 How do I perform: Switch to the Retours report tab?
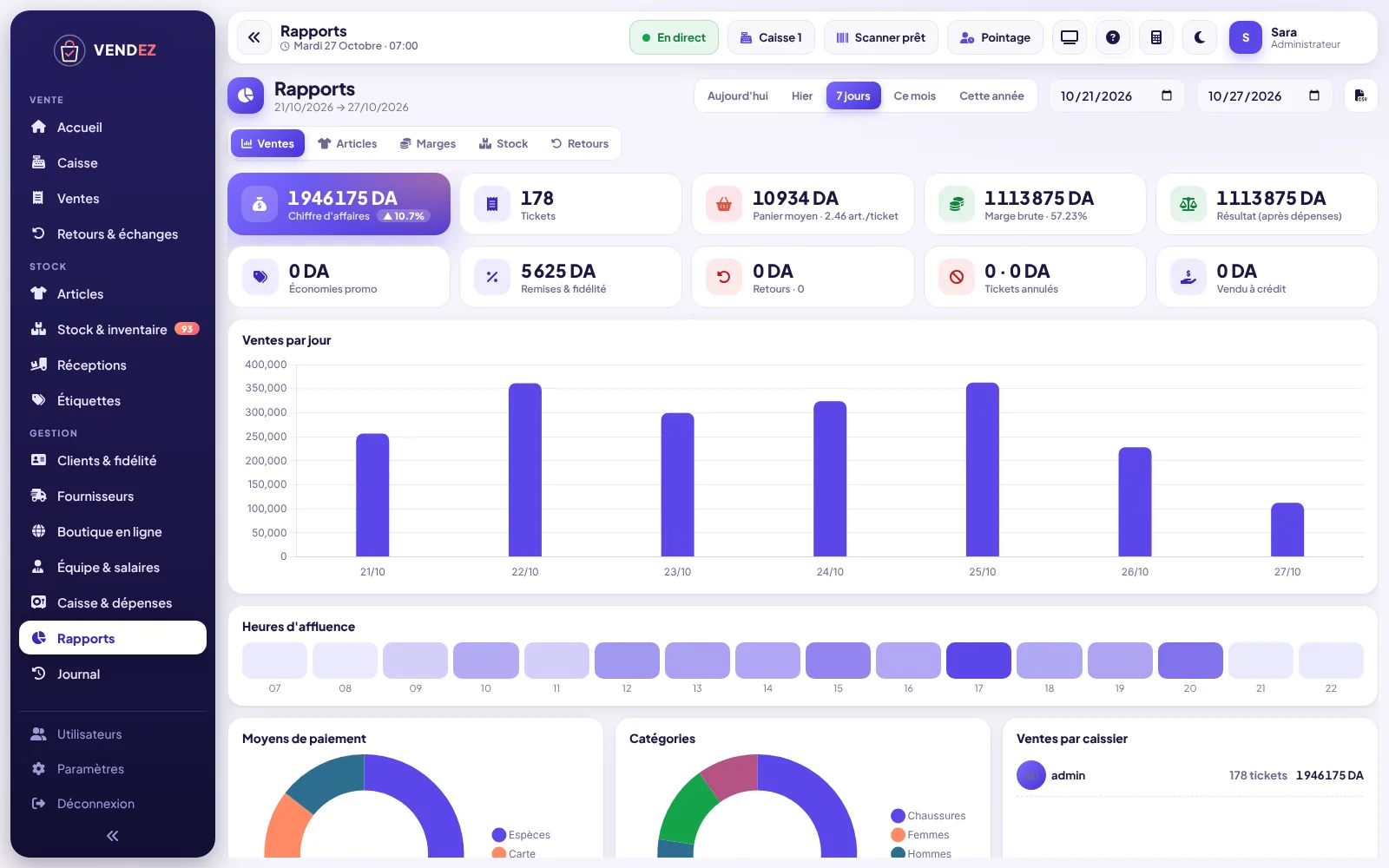580,144
